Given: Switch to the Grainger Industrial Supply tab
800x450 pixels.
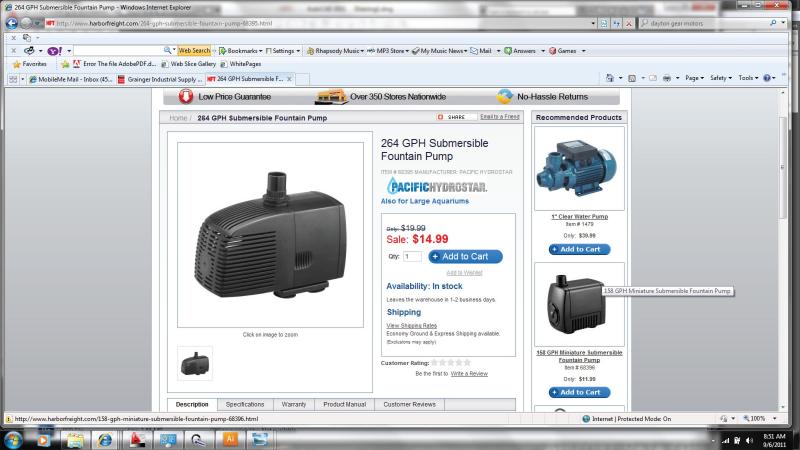Looking at the screenshot, I should pyautogui.click(x=160, y=79).
